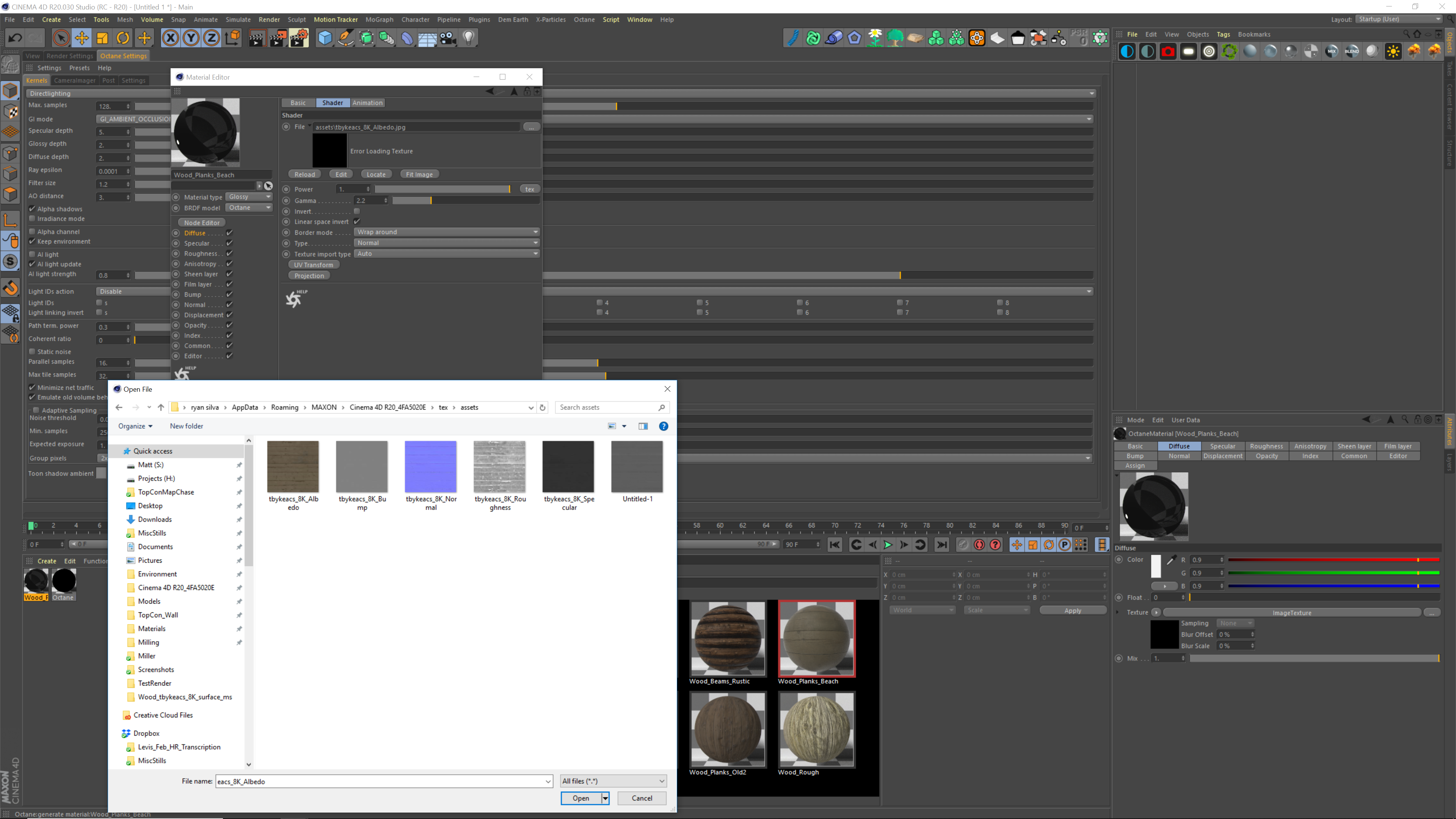The height and width of the screenshot is (819, 1456).
Task: Enable the Invert checkbox in Shader
Action: (357, 211)
